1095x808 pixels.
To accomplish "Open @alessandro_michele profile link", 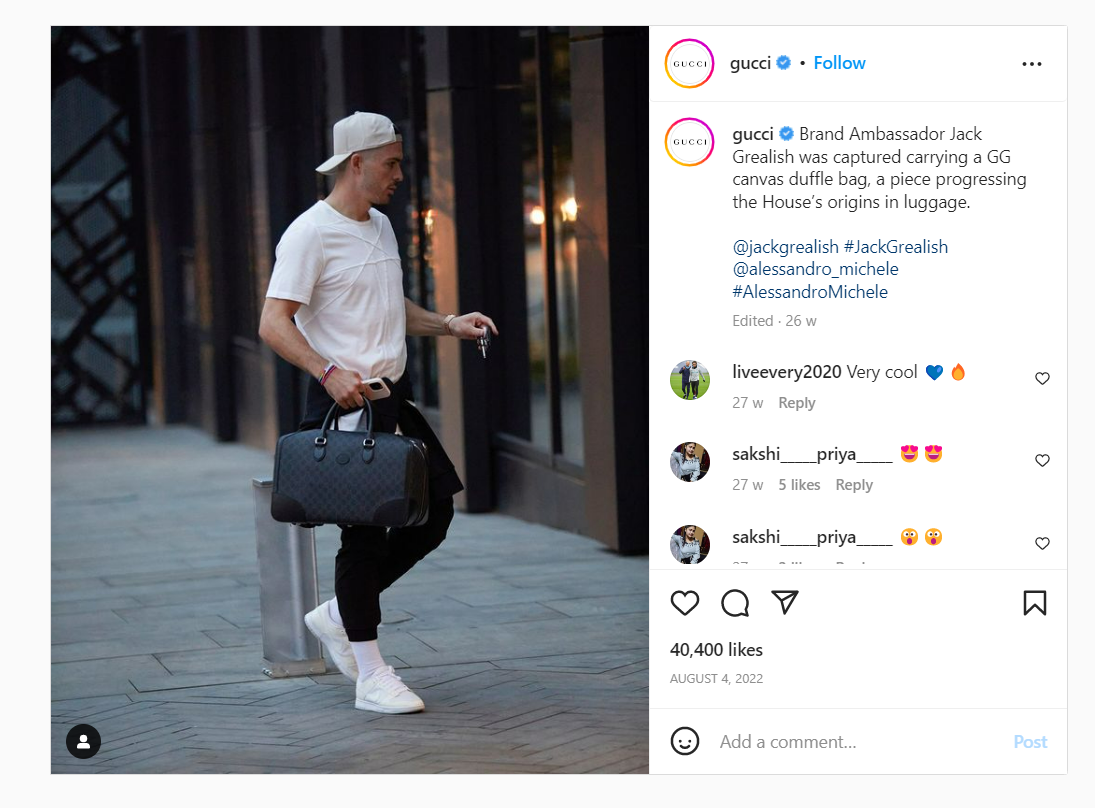I will (x=815, y=269).
